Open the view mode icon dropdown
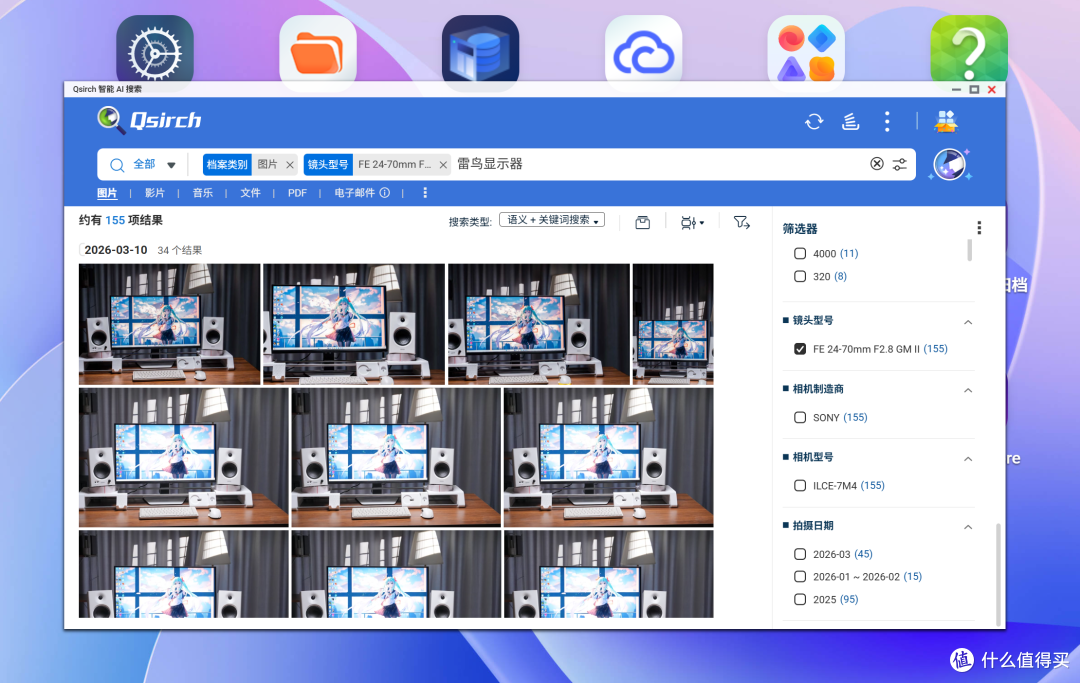The width and height of the screenshot is (1080, 683). click(x=692, y=222)
